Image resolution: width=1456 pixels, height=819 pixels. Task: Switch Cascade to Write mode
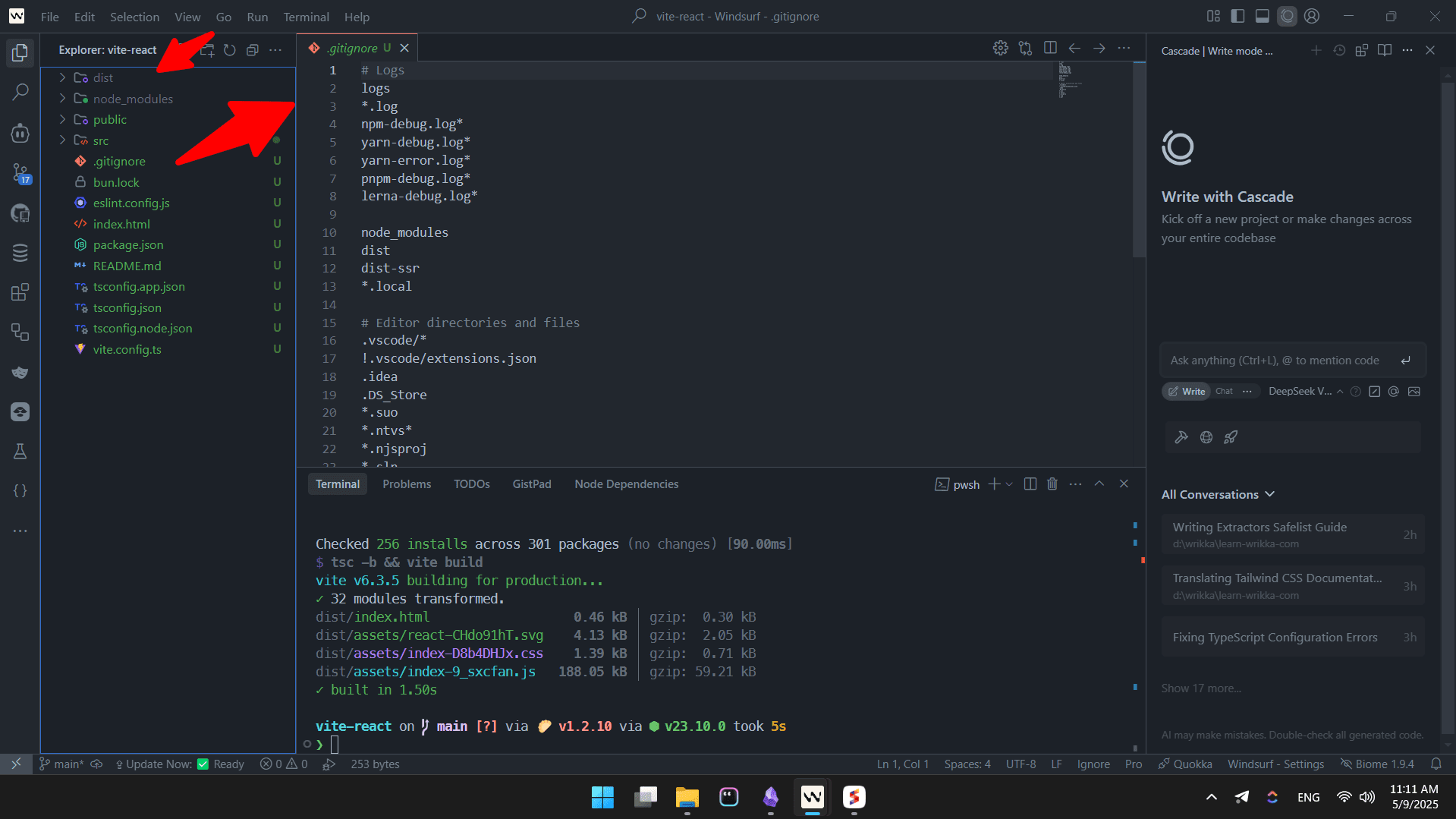click(1187, 392)
